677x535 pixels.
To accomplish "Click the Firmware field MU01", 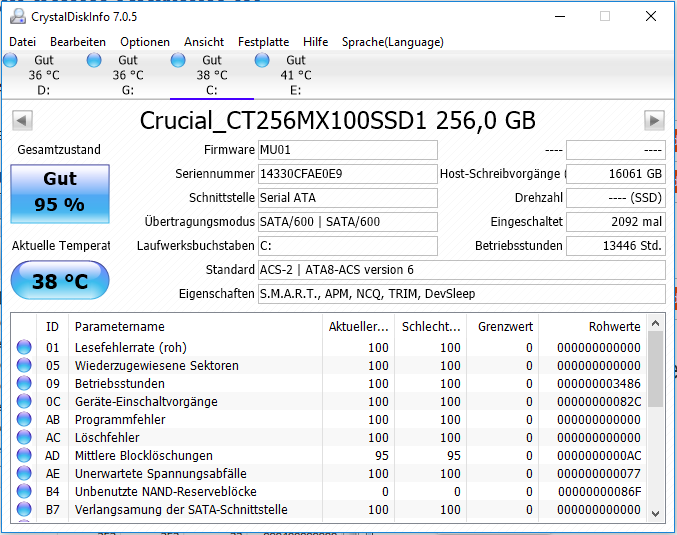I will pos(348,150).
